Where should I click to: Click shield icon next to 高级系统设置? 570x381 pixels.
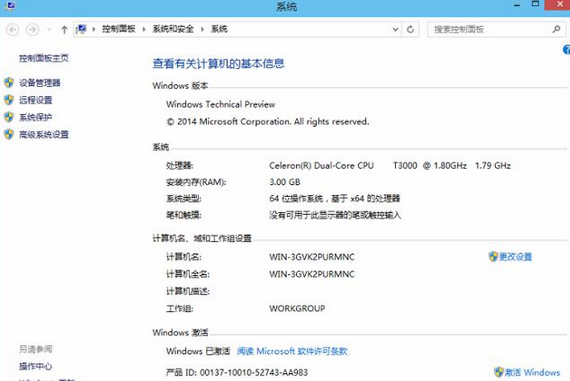[9, 134]
